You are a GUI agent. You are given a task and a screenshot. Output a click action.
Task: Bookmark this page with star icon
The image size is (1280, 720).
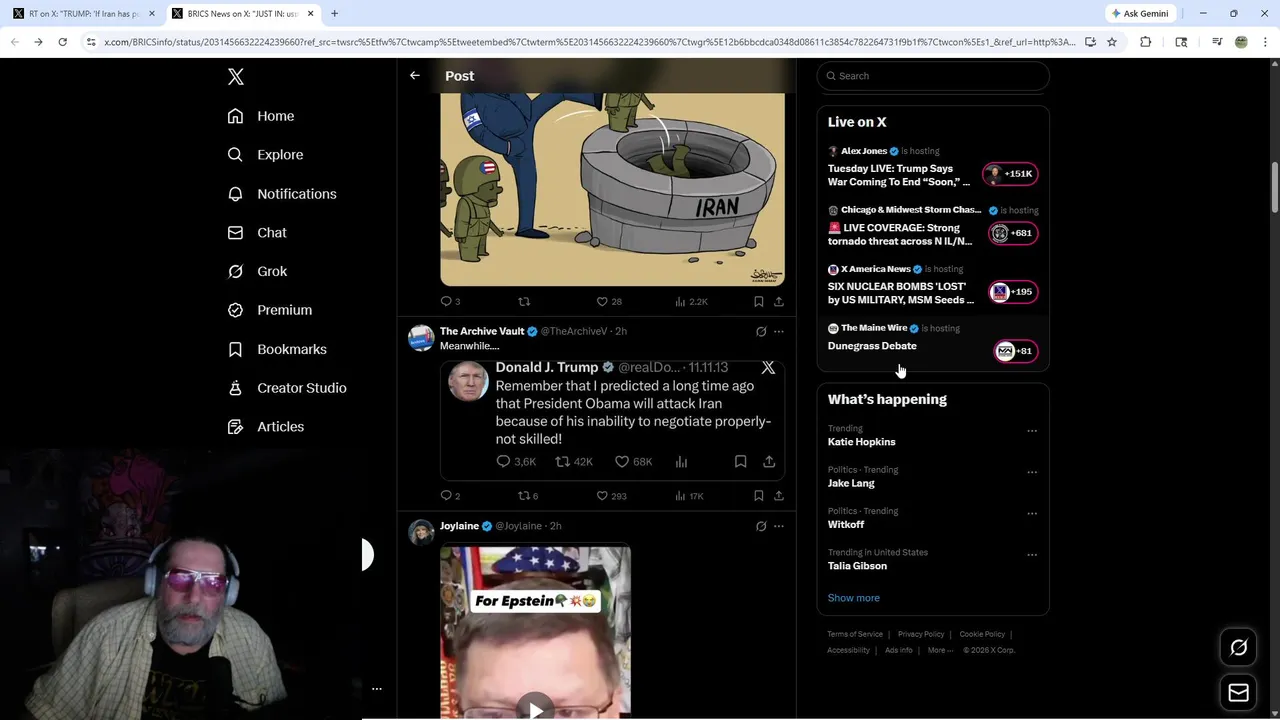pos(1111,42)
